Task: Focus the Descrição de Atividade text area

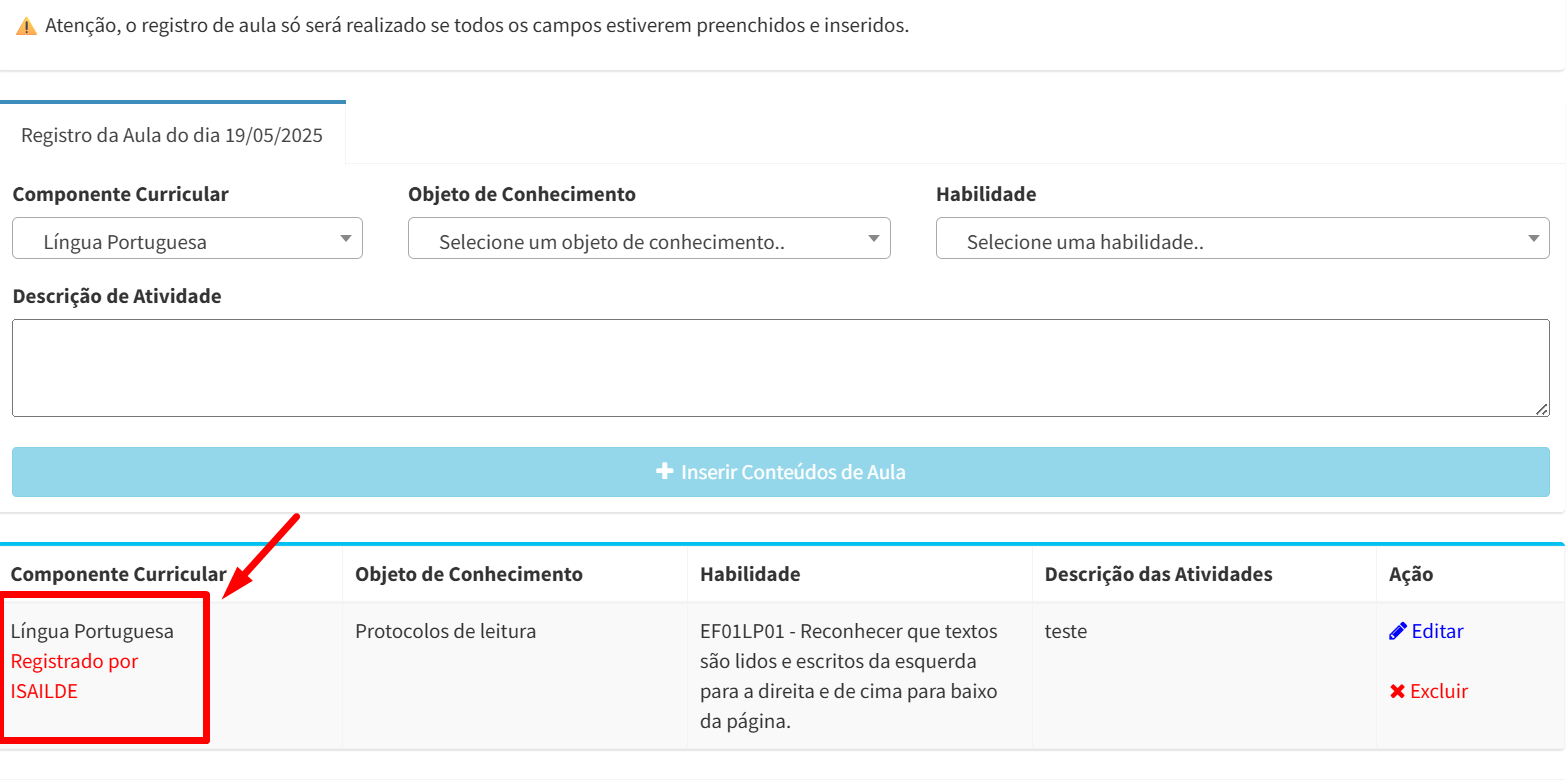Action: 781,368
